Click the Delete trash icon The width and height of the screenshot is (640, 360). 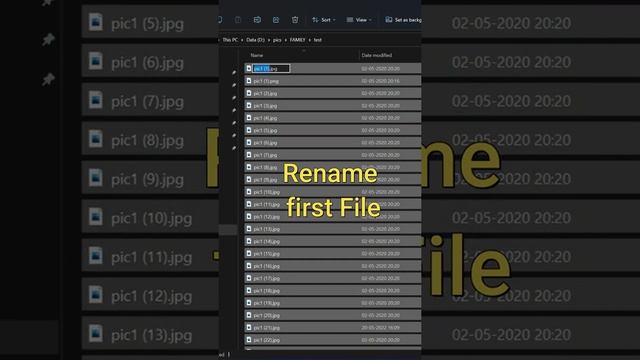point(295,20)
